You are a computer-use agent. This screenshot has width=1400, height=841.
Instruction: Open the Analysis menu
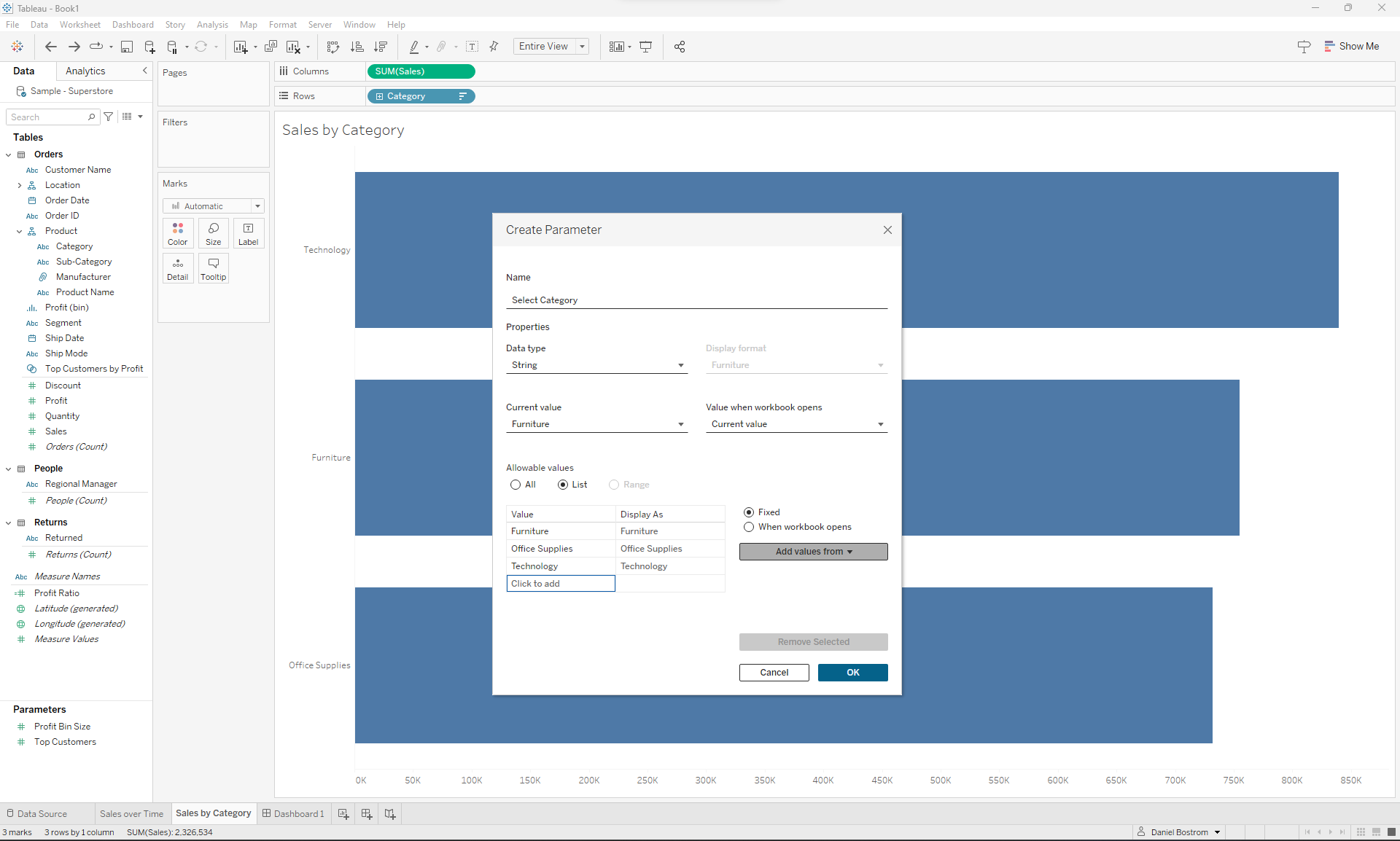[x=212, y=25]
